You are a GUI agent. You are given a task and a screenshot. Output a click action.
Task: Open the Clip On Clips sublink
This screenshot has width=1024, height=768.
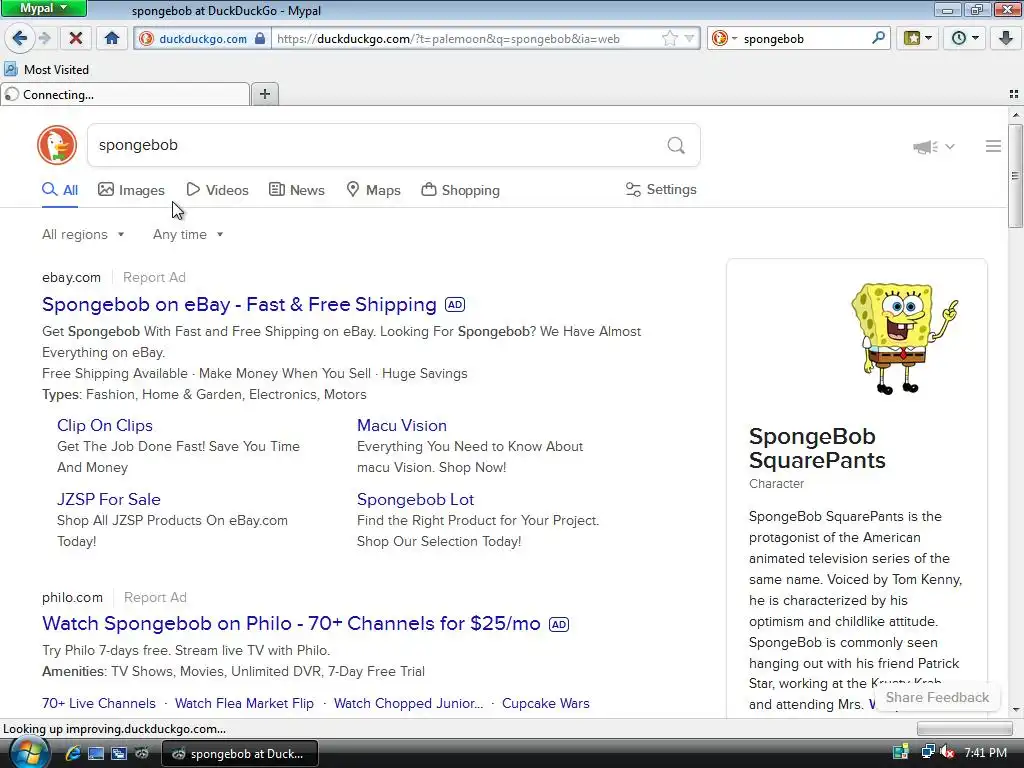[104, 425]
